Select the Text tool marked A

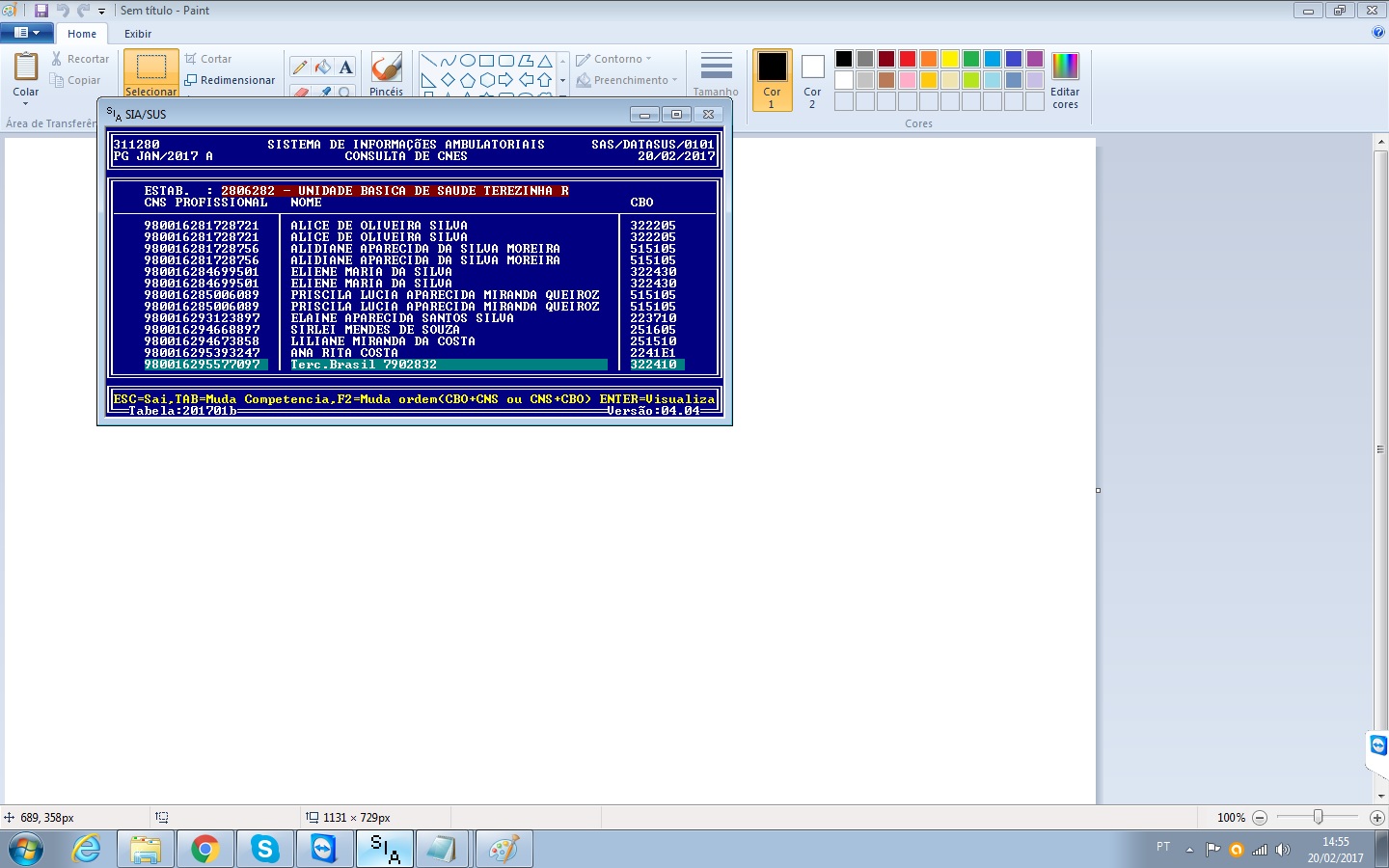345,67
